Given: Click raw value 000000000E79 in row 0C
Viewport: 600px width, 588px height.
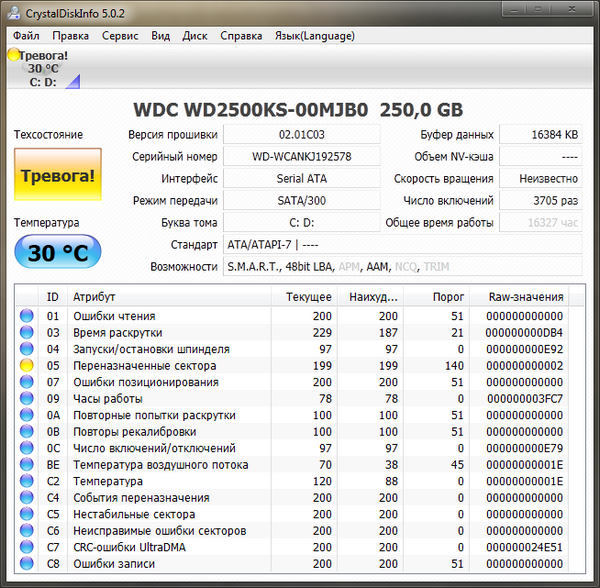Looking at the screenshot, I should pyautogui.click(x=525, y=448).
